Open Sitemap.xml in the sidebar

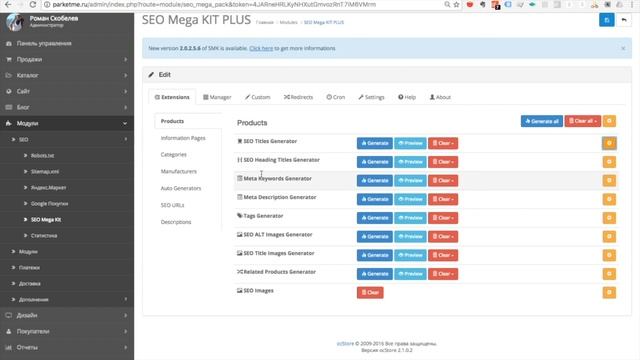click(45, 171)
